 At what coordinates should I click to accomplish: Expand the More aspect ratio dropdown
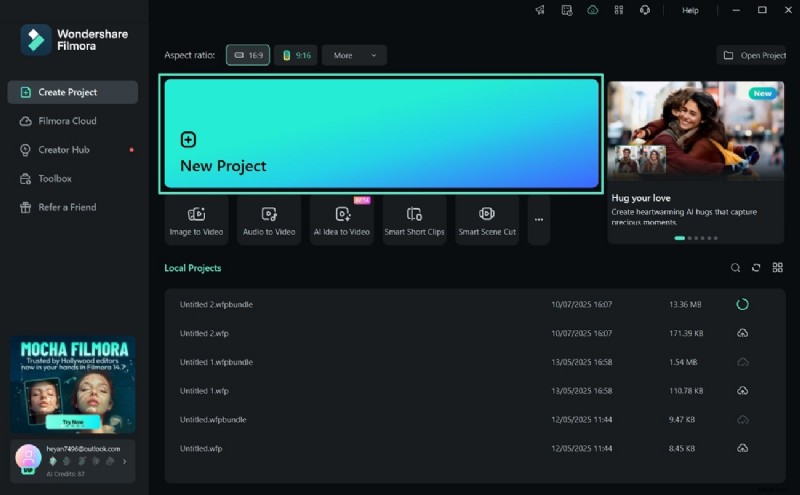click(354, 55)
